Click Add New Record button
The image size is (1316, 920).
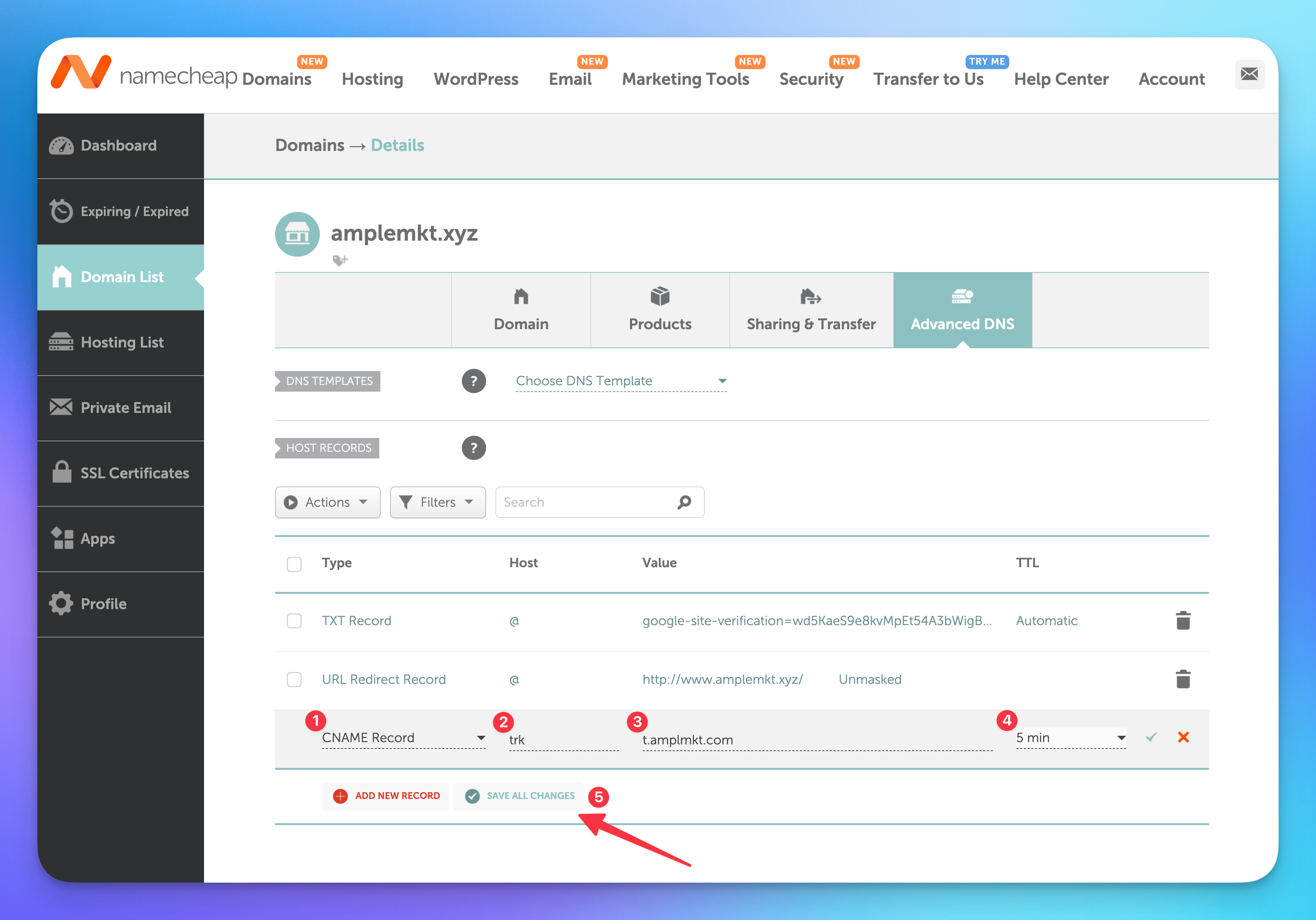(386, 796)
